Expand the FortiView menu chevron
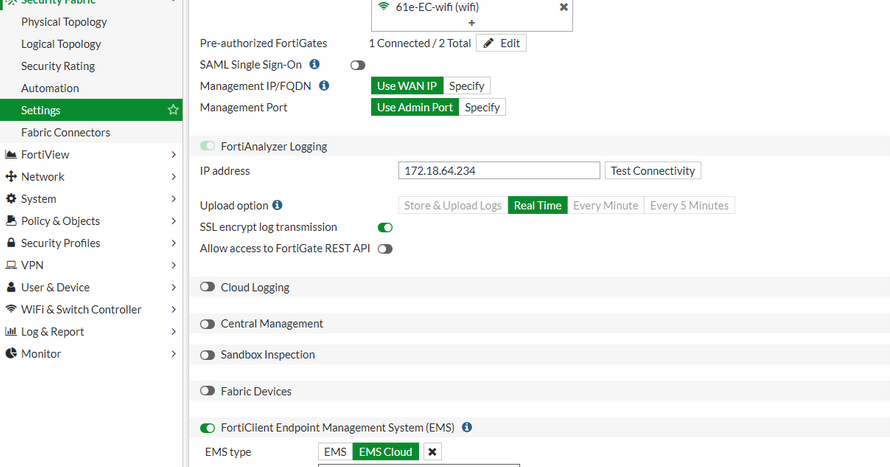This screenshot has width=890, height=467. tap(174, 154)
